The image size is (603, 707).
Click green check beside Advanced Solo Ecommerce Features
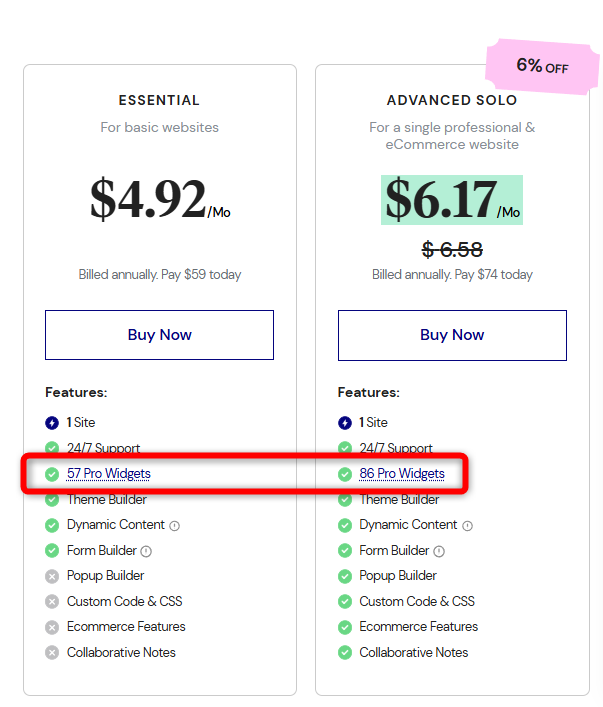pos(345,627)
